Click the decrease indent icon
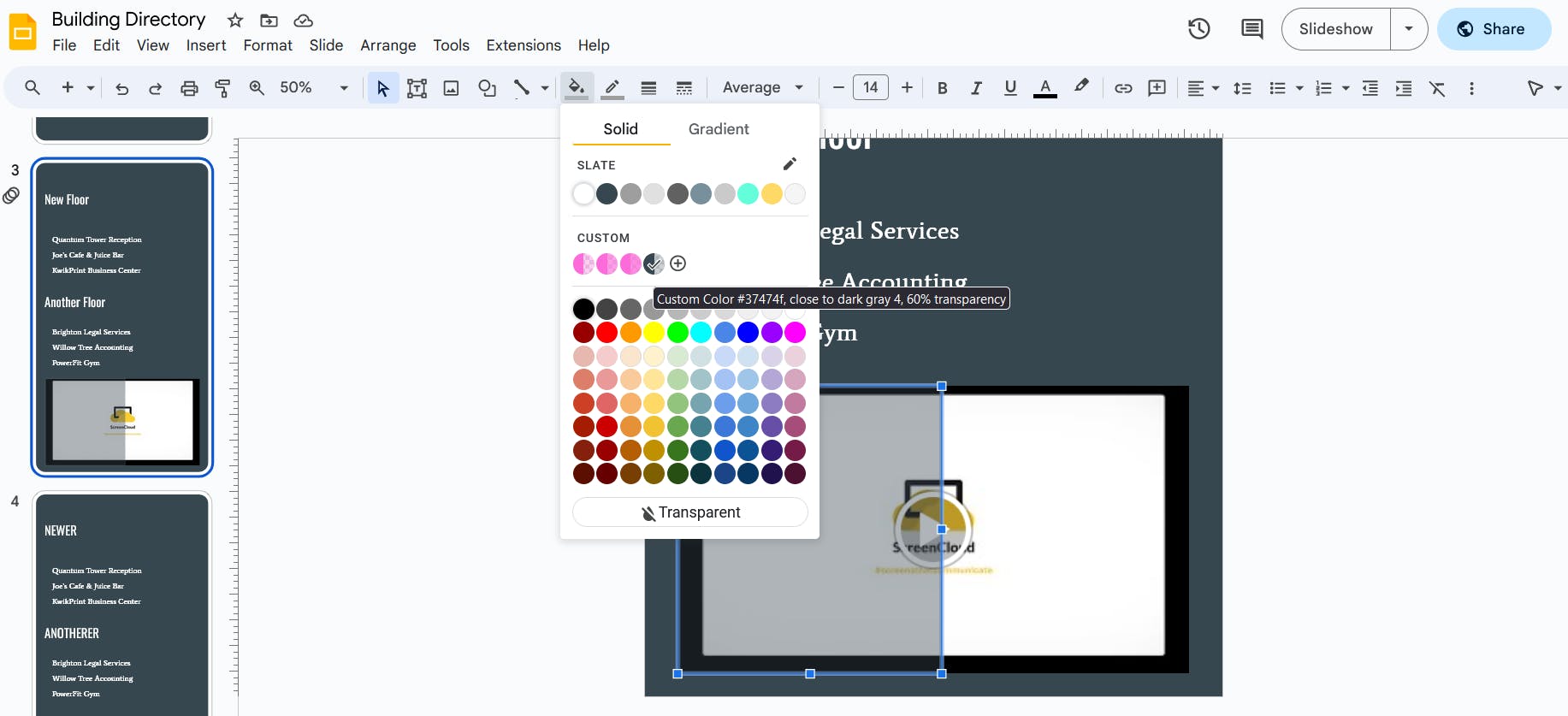Viewport: 1568px width, 716px height. pos(1370,88)
